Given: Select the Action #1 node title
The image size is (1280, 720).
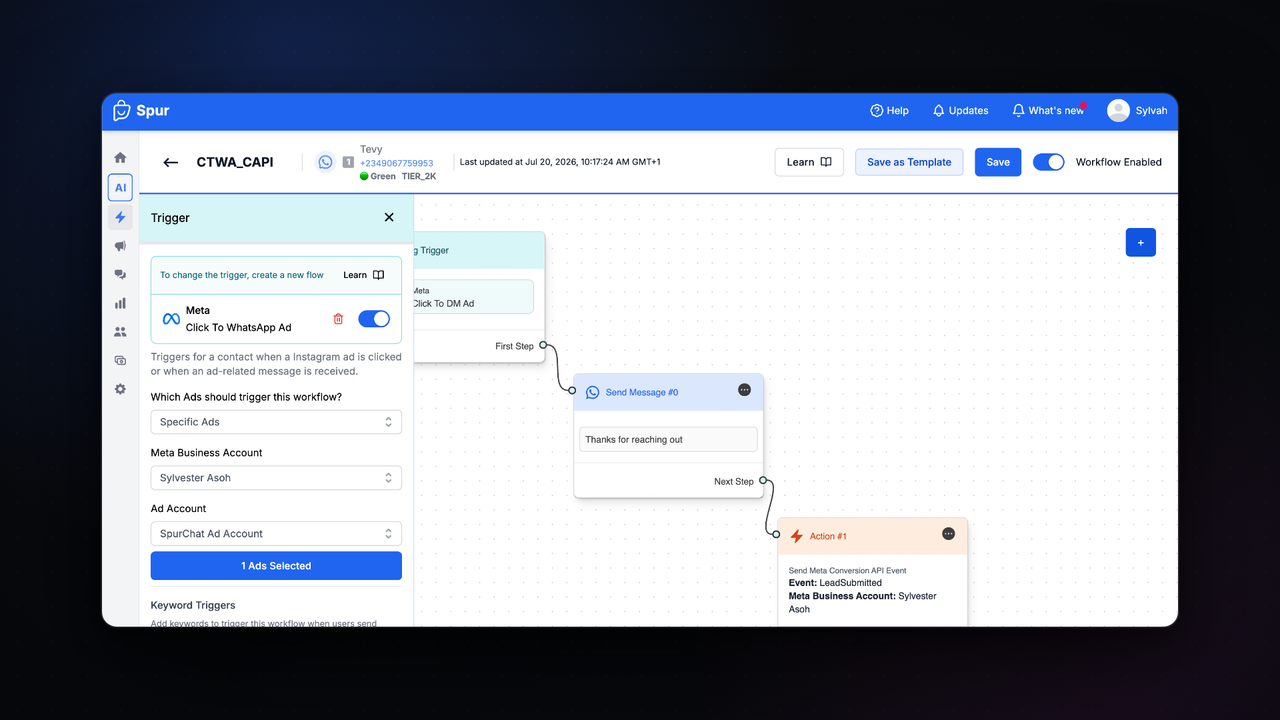Looking at the screenshot, I should 828,536.
